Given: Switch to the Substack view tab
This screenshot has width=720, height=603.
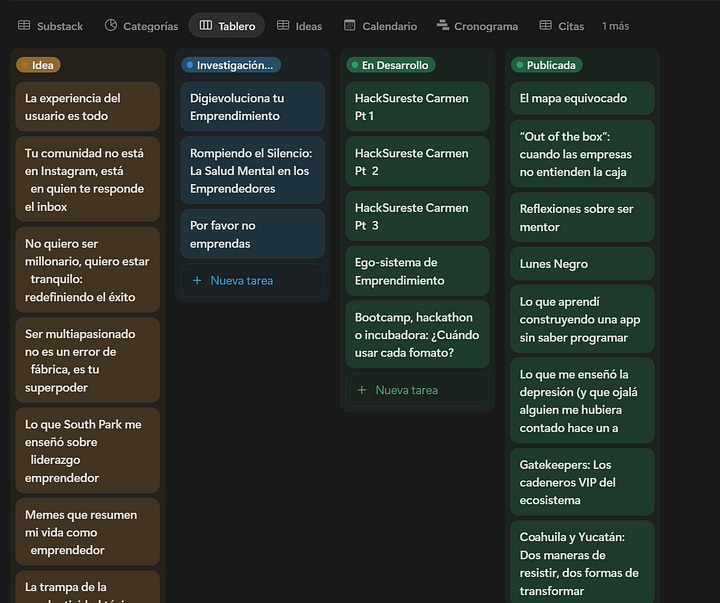Looking at the screenshot, I should (x=51, y=26).
